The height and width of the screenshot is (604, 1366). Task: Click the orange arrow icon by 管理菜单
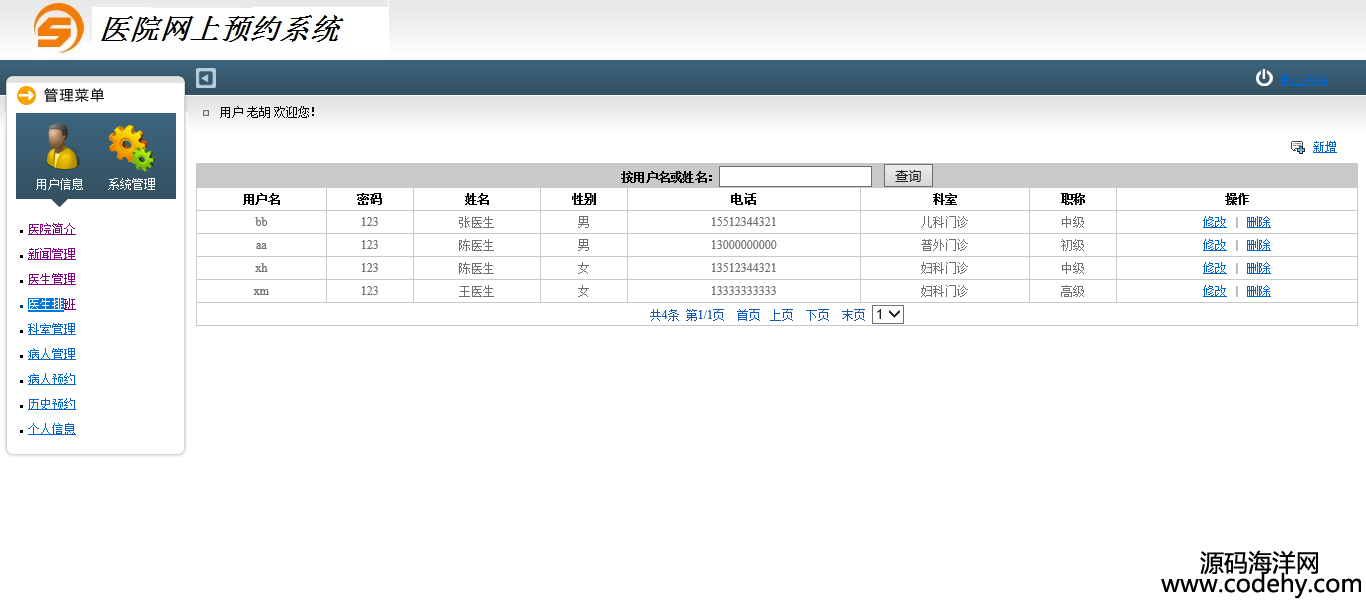pyautogui.click(x=27, y=95)
